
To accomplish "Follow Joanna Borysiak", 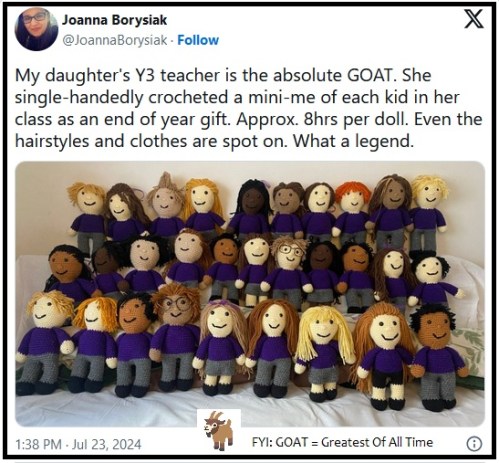I will click(x=198, y=40).
